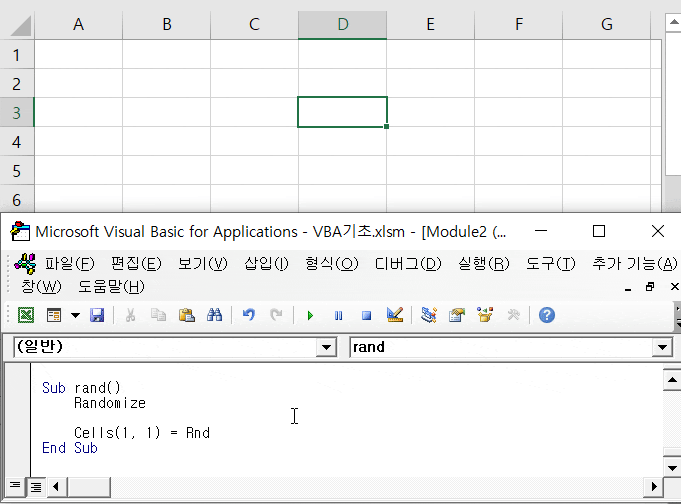Close the Module2 code window
681x504 pixels.
click(x=674, y=287)
